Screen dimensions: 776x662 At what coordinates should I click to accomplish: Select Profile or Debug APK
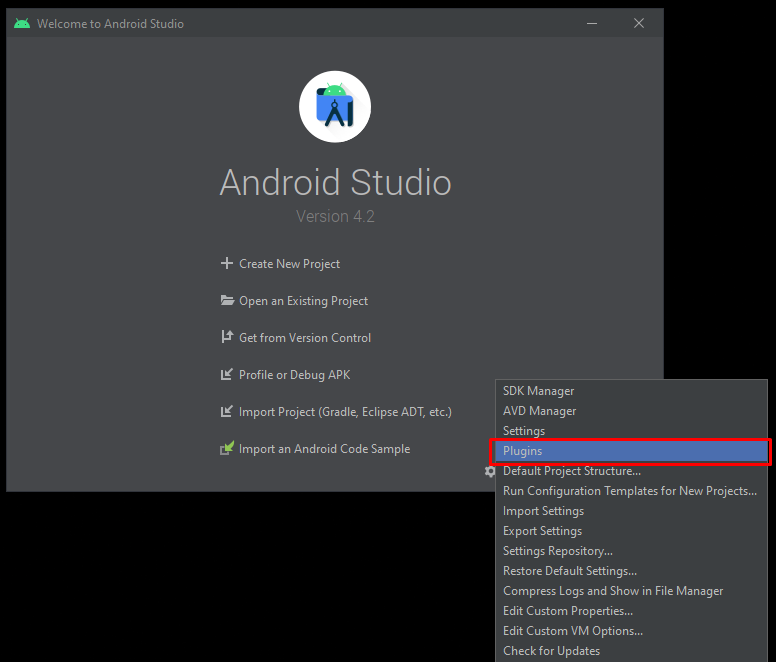coord(294,375)
